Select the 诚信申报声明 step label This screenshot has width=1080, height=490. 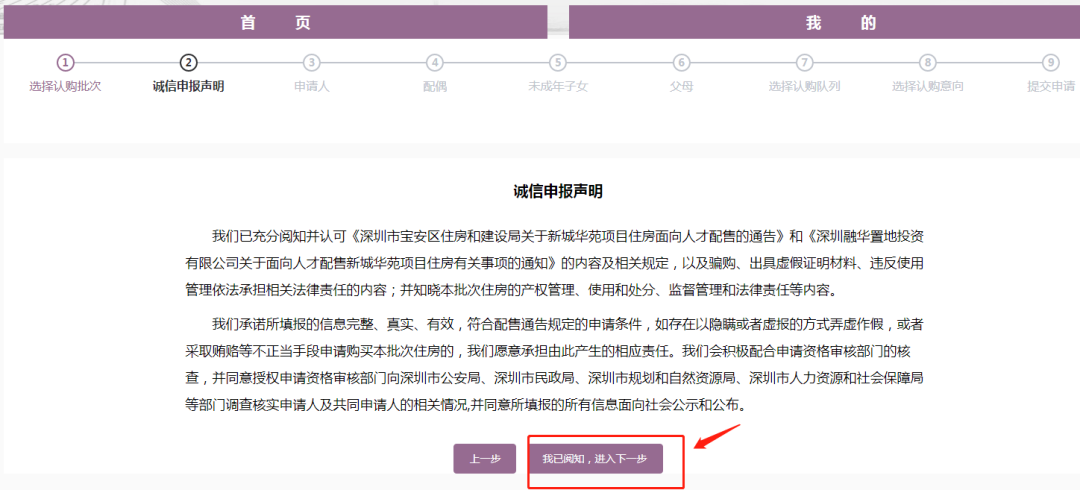pyautogui.click(x=188, y=87)
